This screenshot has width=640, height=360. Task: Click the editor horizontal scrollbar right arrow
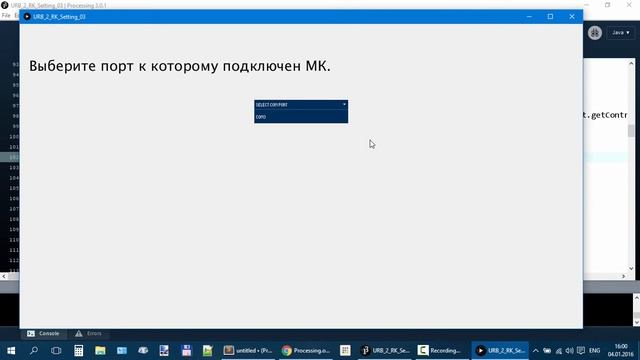pyautogui.click(x=623, y=276)
